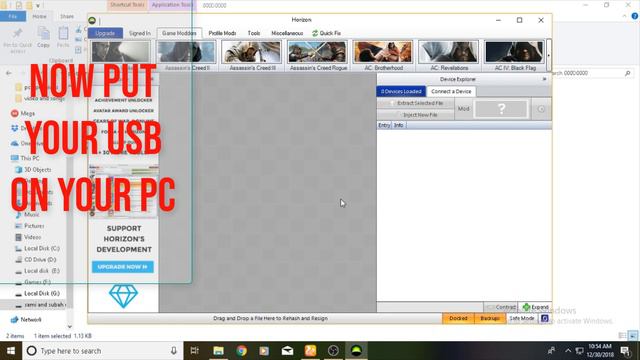Open Task View from the taskbar

coord(195,351)
